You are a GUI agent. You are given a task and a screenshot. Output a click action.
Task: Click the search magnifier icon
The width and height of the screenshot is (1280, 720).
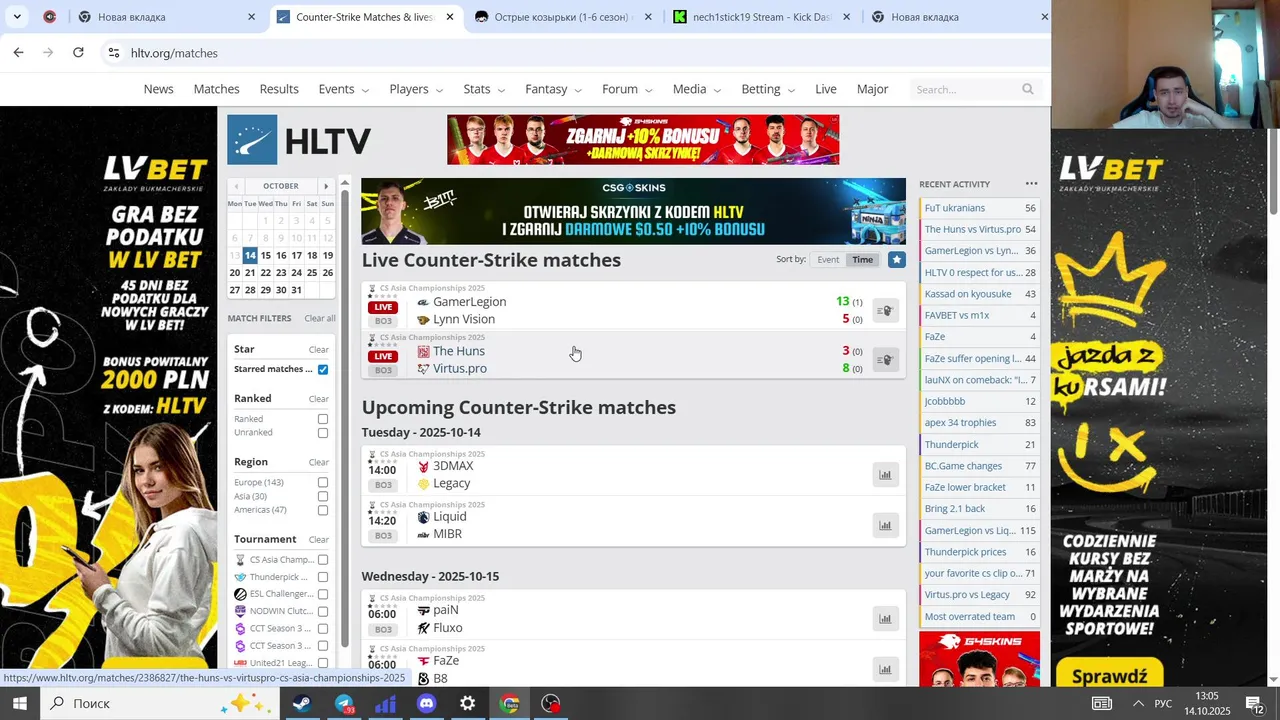(x=1027, y=89)
